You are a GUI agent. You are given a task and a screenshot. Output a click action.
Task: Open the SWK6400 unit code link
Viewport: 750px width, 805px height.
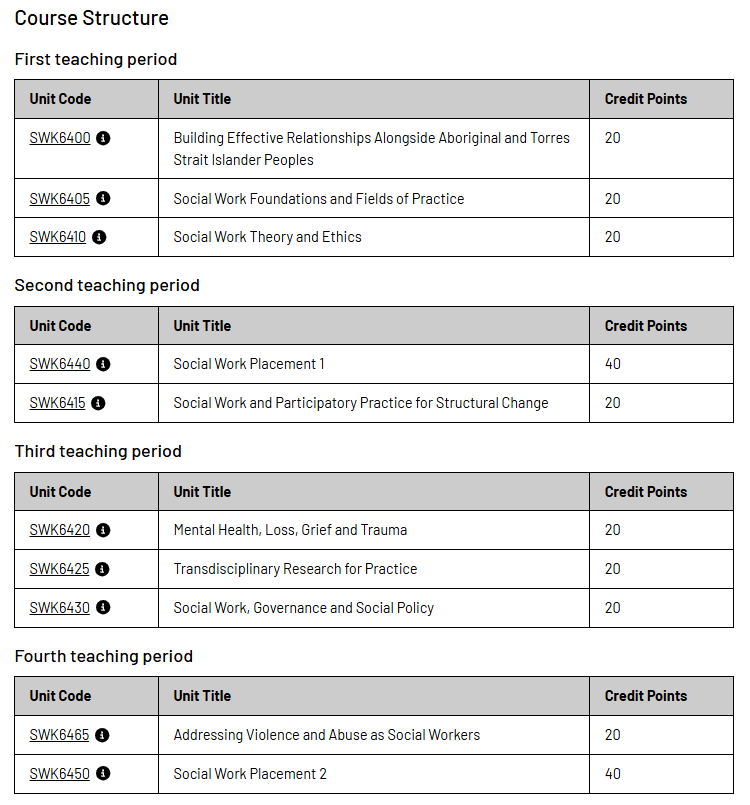[x=60, y=138]
